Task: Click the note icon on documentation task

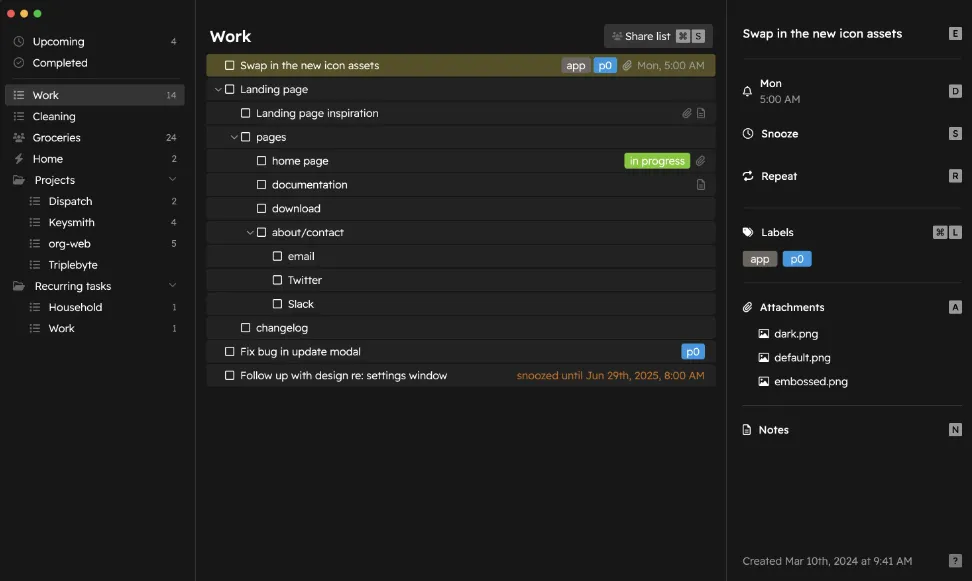Action: coord(701,185)
